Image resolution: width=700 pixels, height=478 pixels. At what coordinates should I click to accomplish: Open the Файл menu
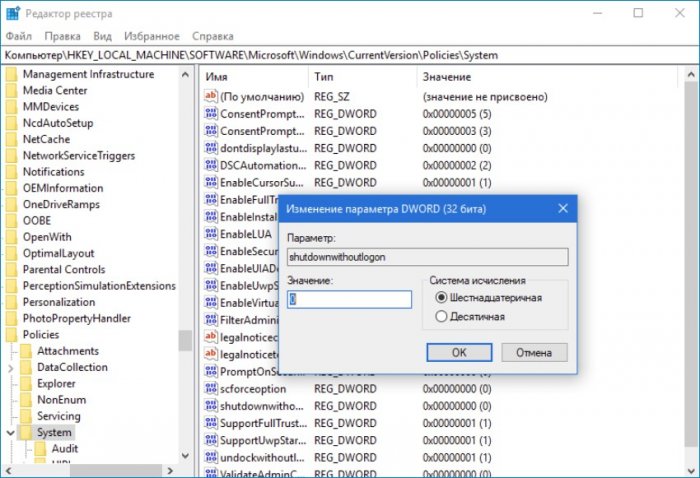click(x=18, y=35)
